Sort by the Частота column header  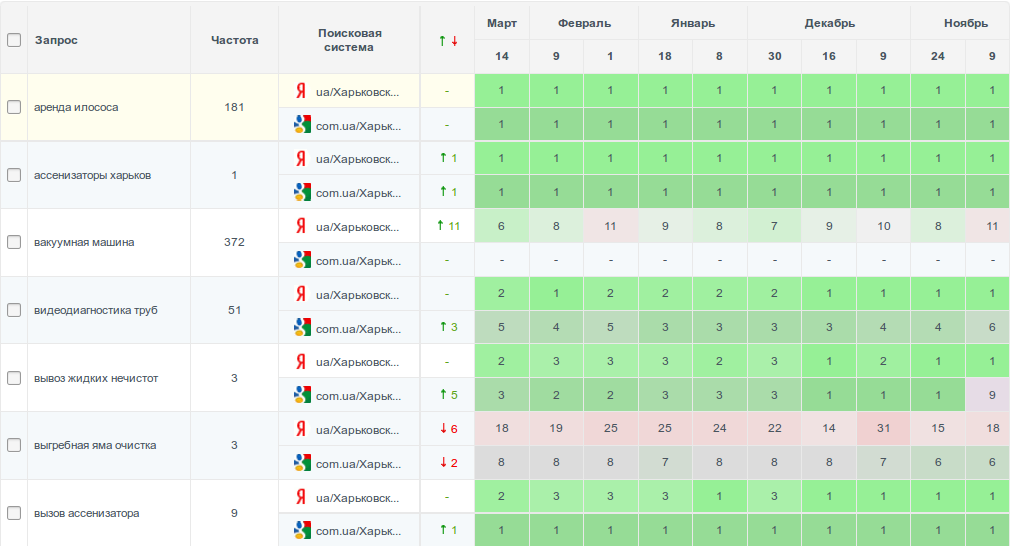tap(235, 40)
